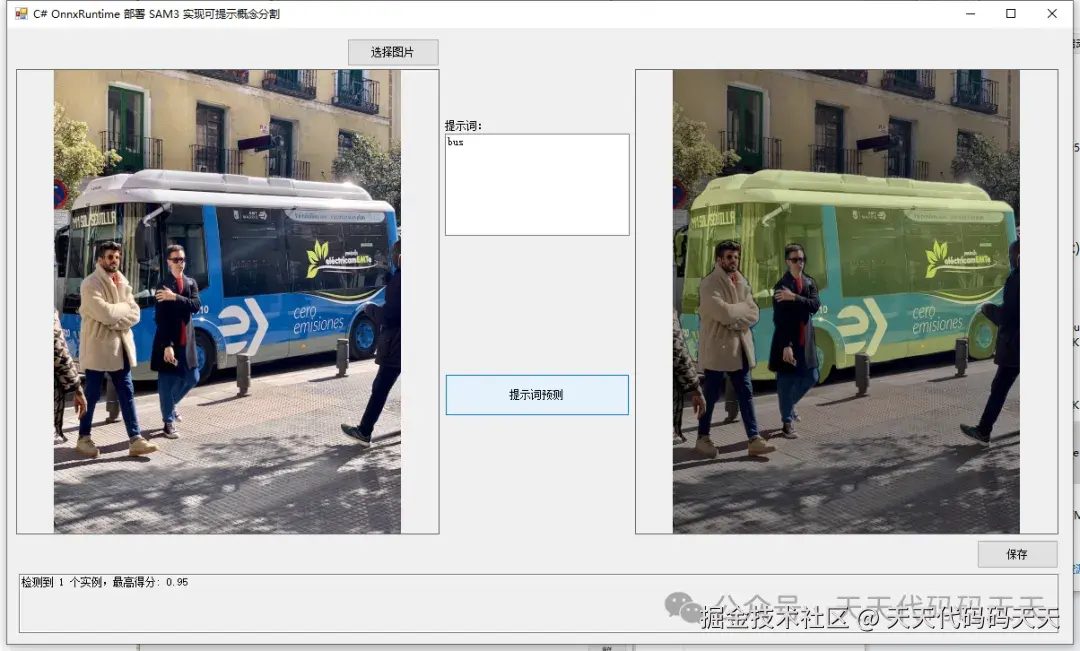The image size is (1080, 651).
Task: Click the application icon in the title bar
Action: (20, 14)
